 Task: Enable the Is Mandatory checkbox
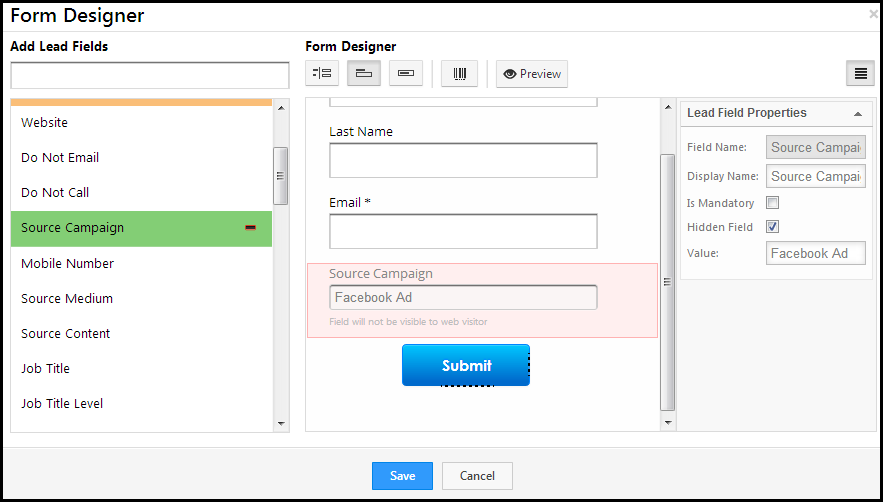pos(772,203)
